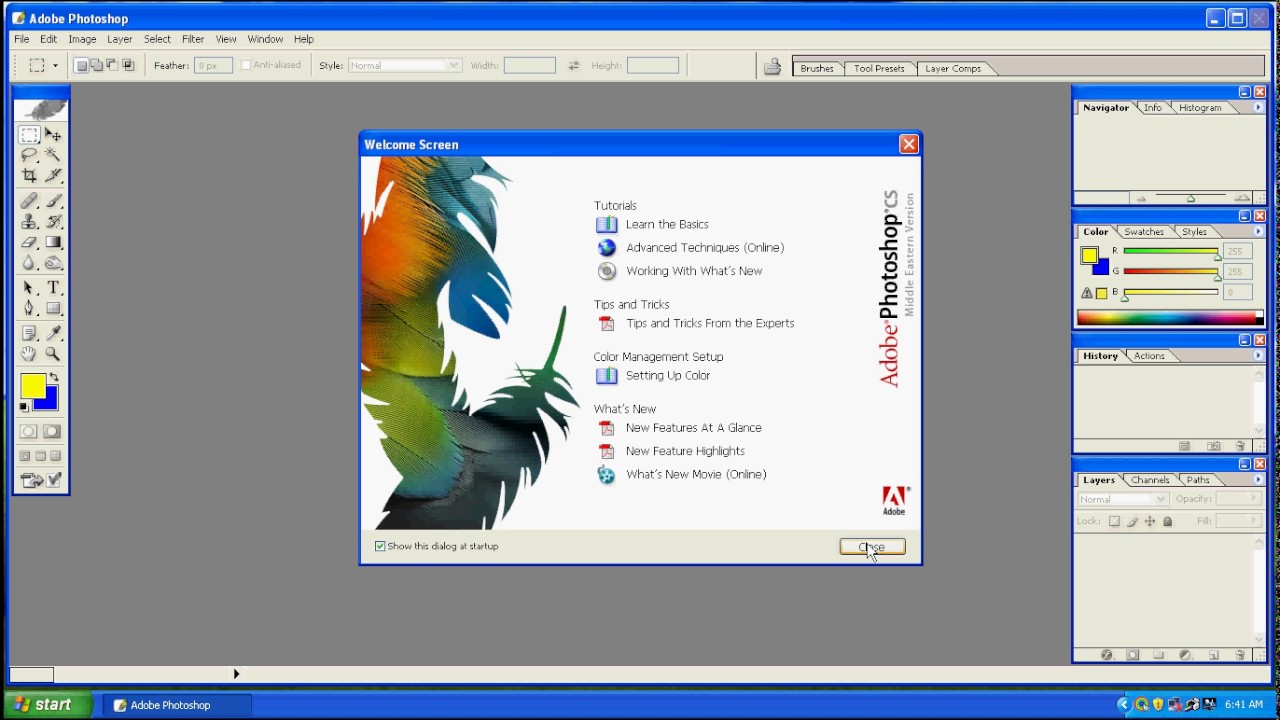Select the Blur tool

29,264
